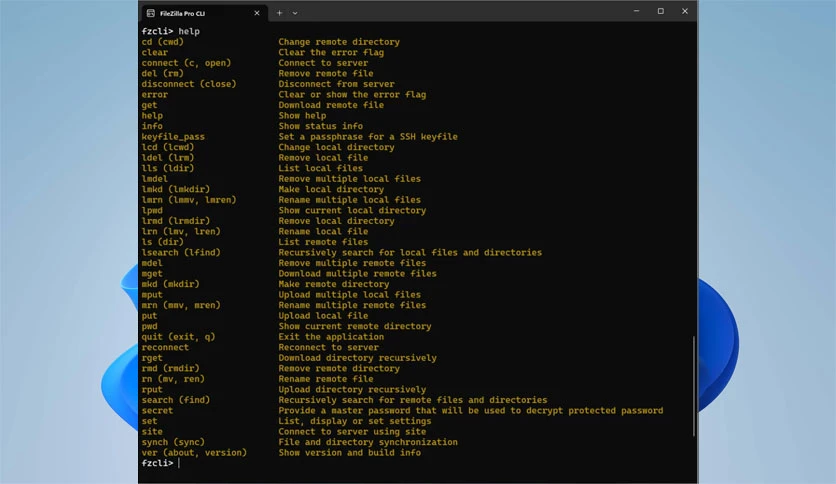The width and height of the screenshot is (836, 484).
Task: Click the 'reconnect' command text
Action: click(x=165, y=348)
